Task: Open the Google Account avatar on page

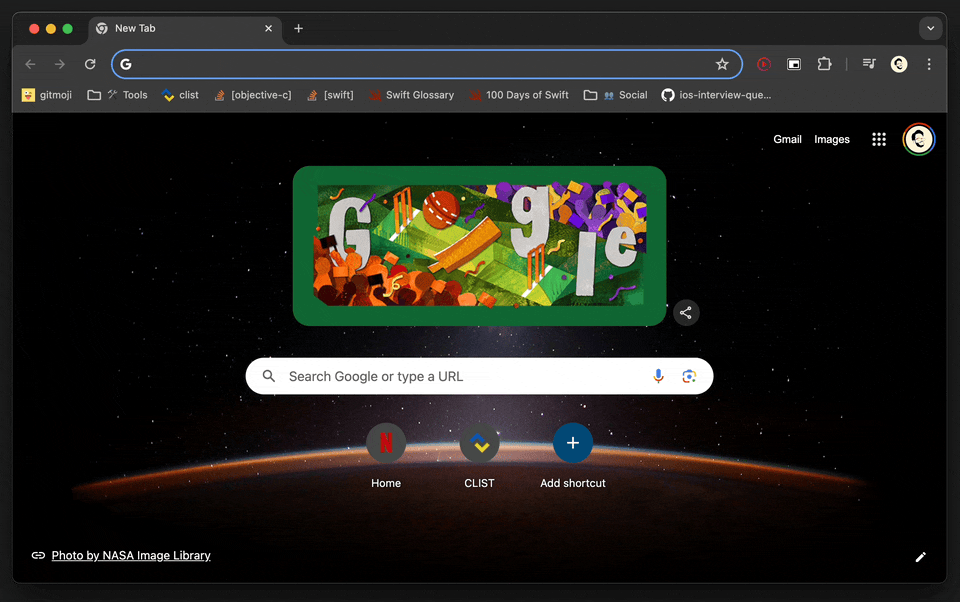Action: click(x=918, y=139)
